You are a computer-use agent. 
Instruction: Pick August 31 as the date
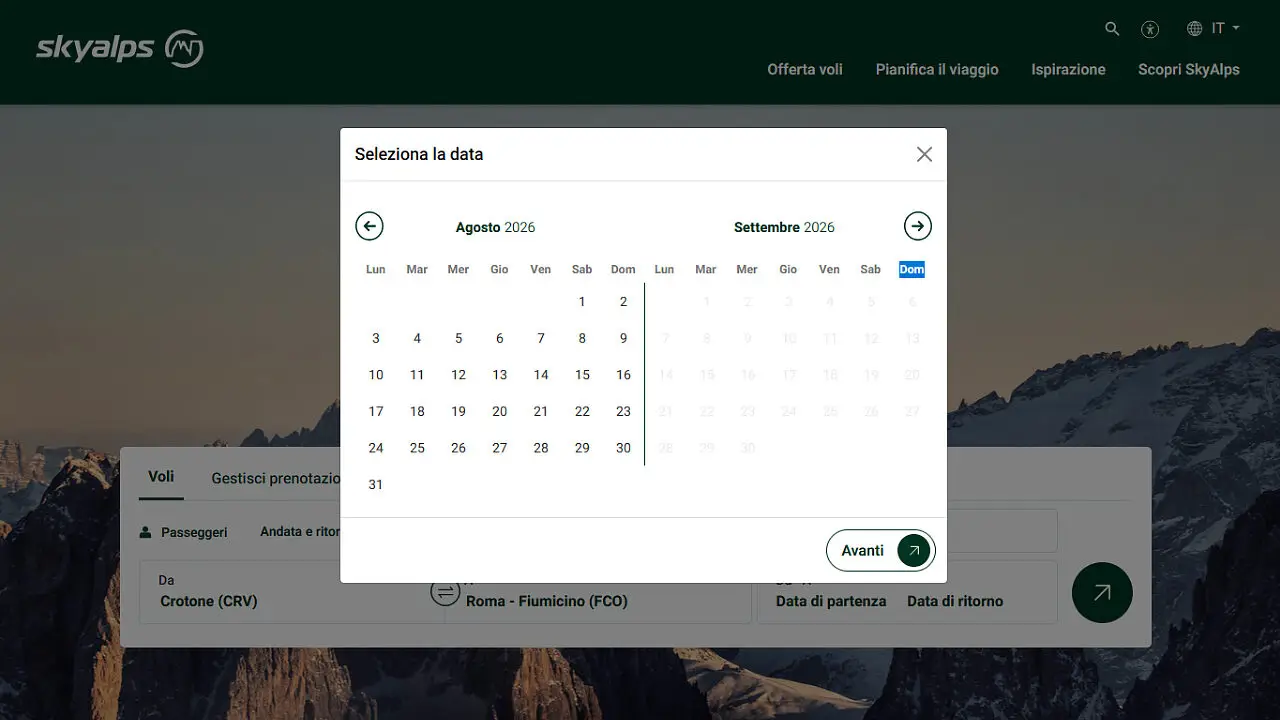376,485
